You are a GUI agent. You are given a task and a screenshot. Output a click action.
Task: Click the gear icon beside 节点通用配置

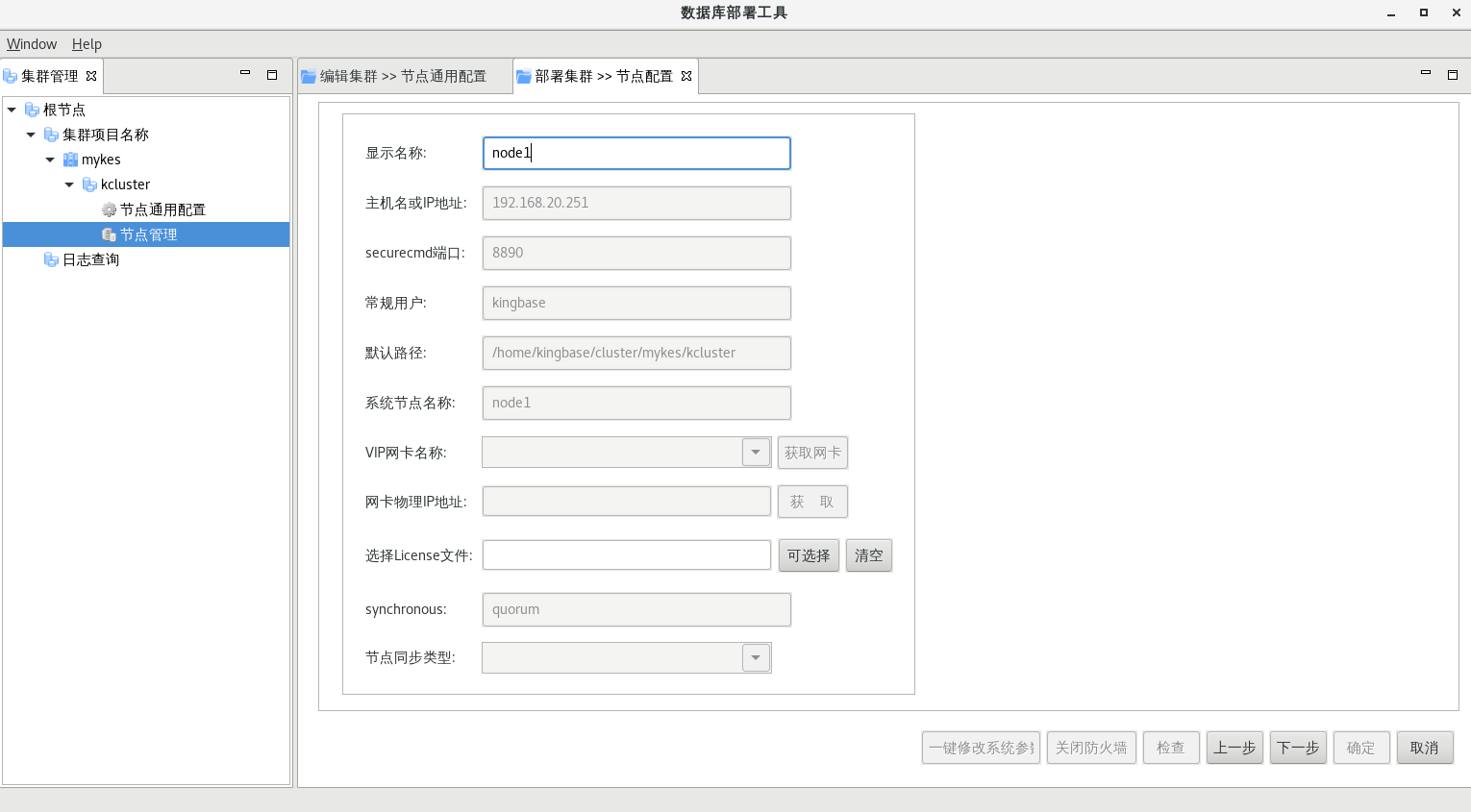(x=109, y=209)
